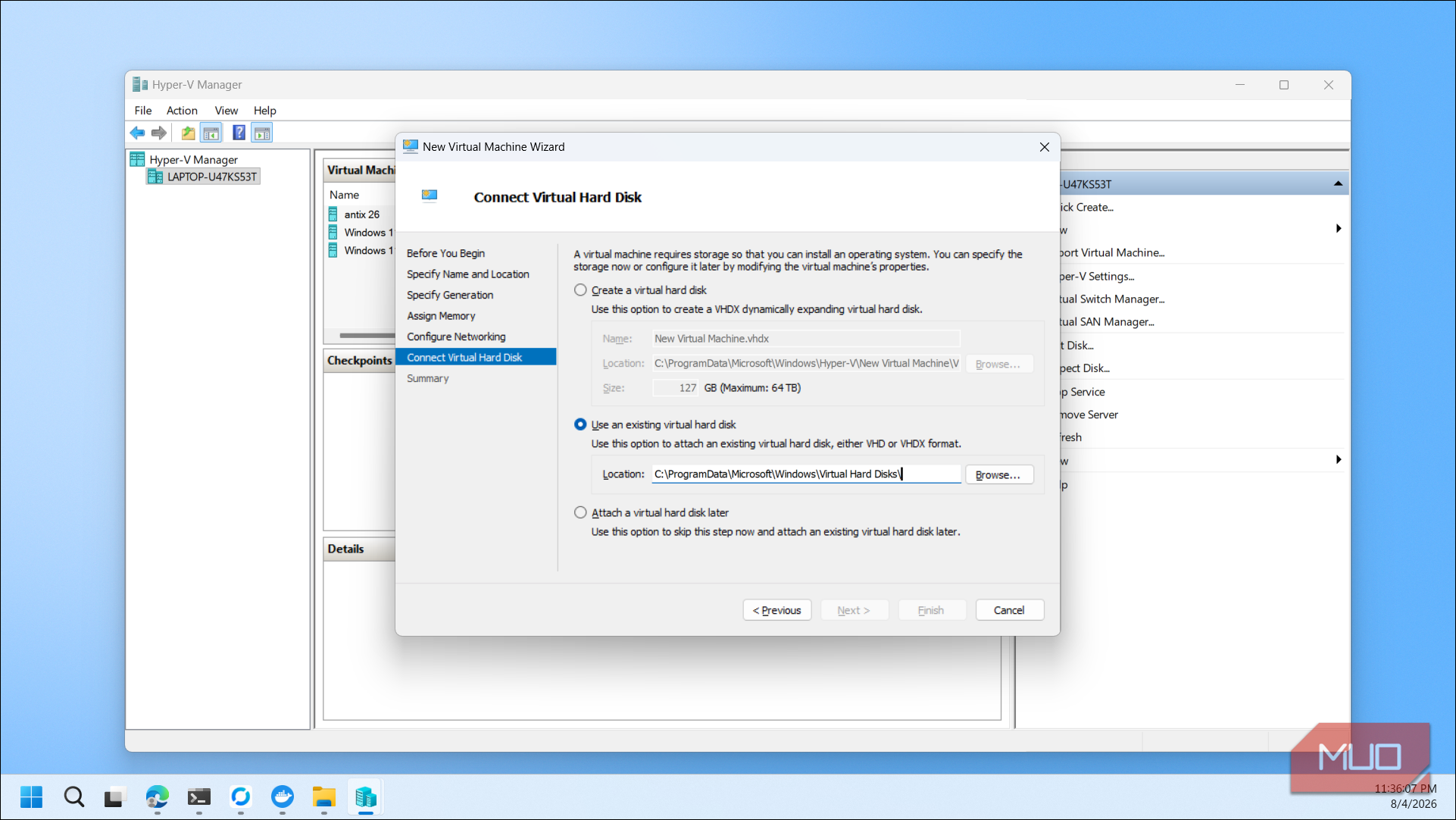Open the View menu
Screen dimensions: 1456x820
[226, 111]
